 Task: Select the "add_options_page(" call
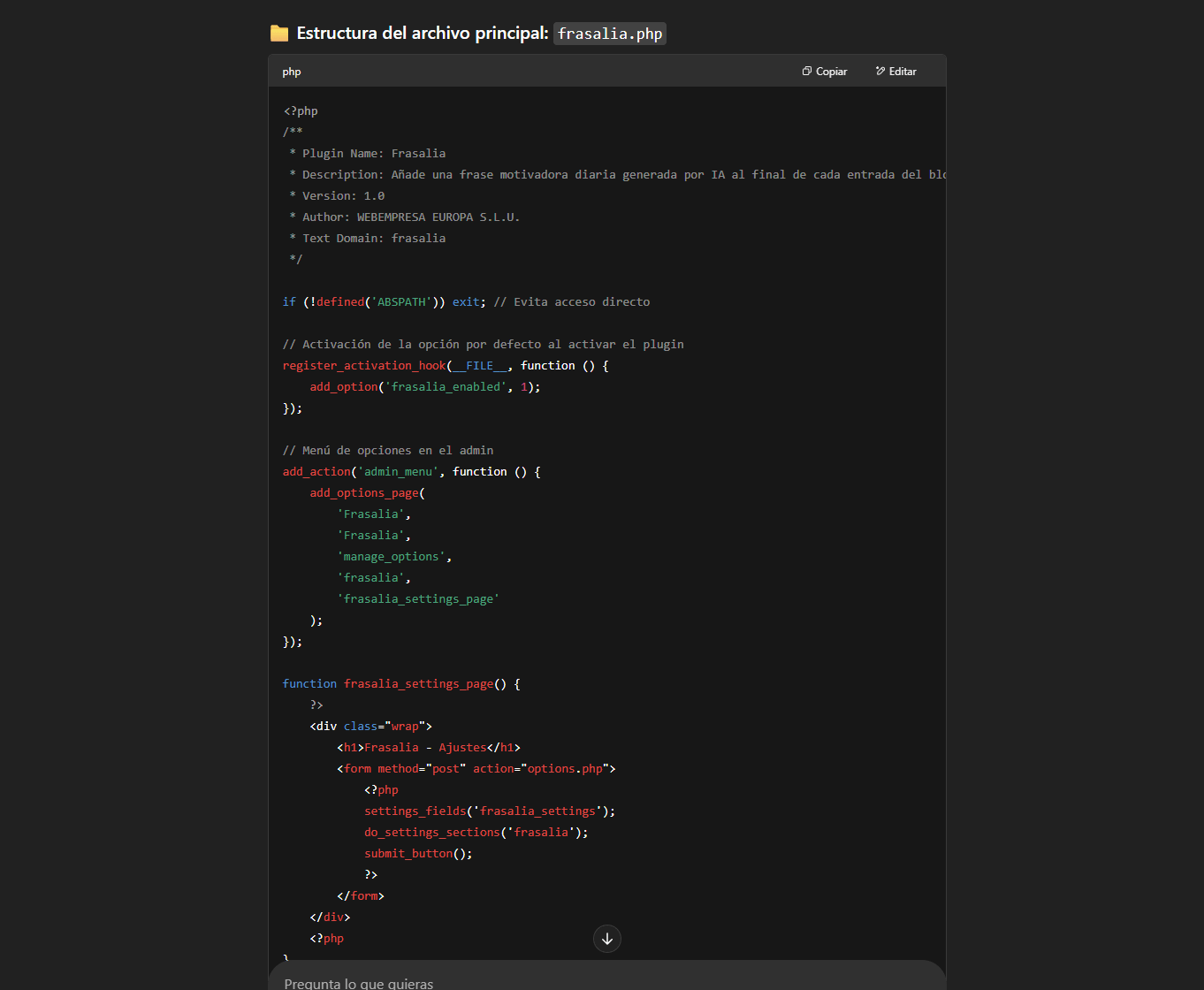368,493
